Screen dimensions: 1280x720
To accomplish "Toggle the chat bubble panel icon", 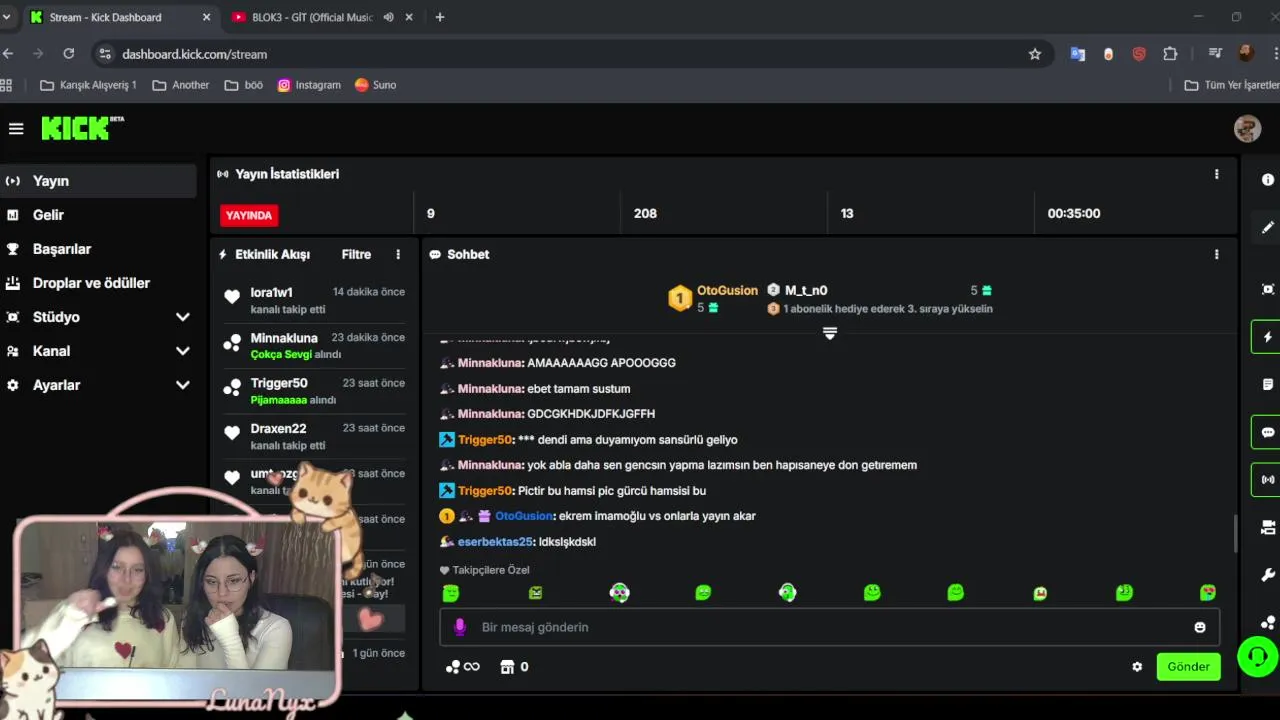I will point(1267,432).
